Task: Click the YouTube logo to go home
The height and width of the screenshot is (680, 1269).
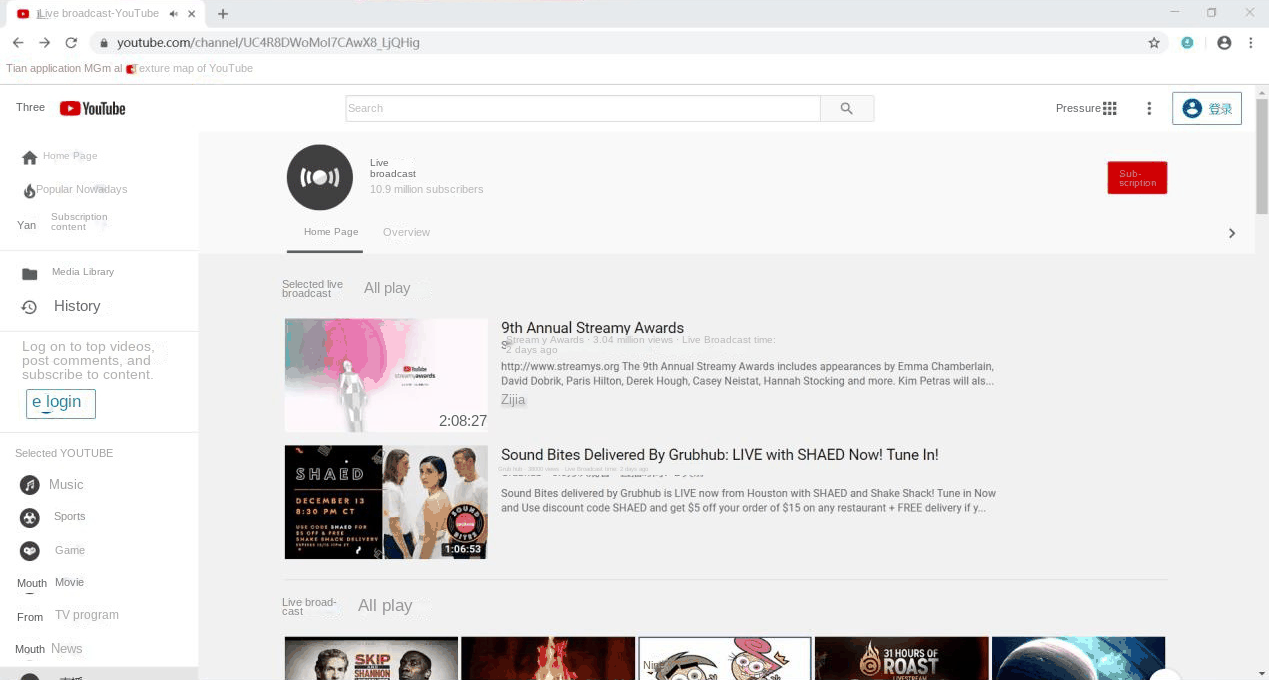Action: pos(91,107)
